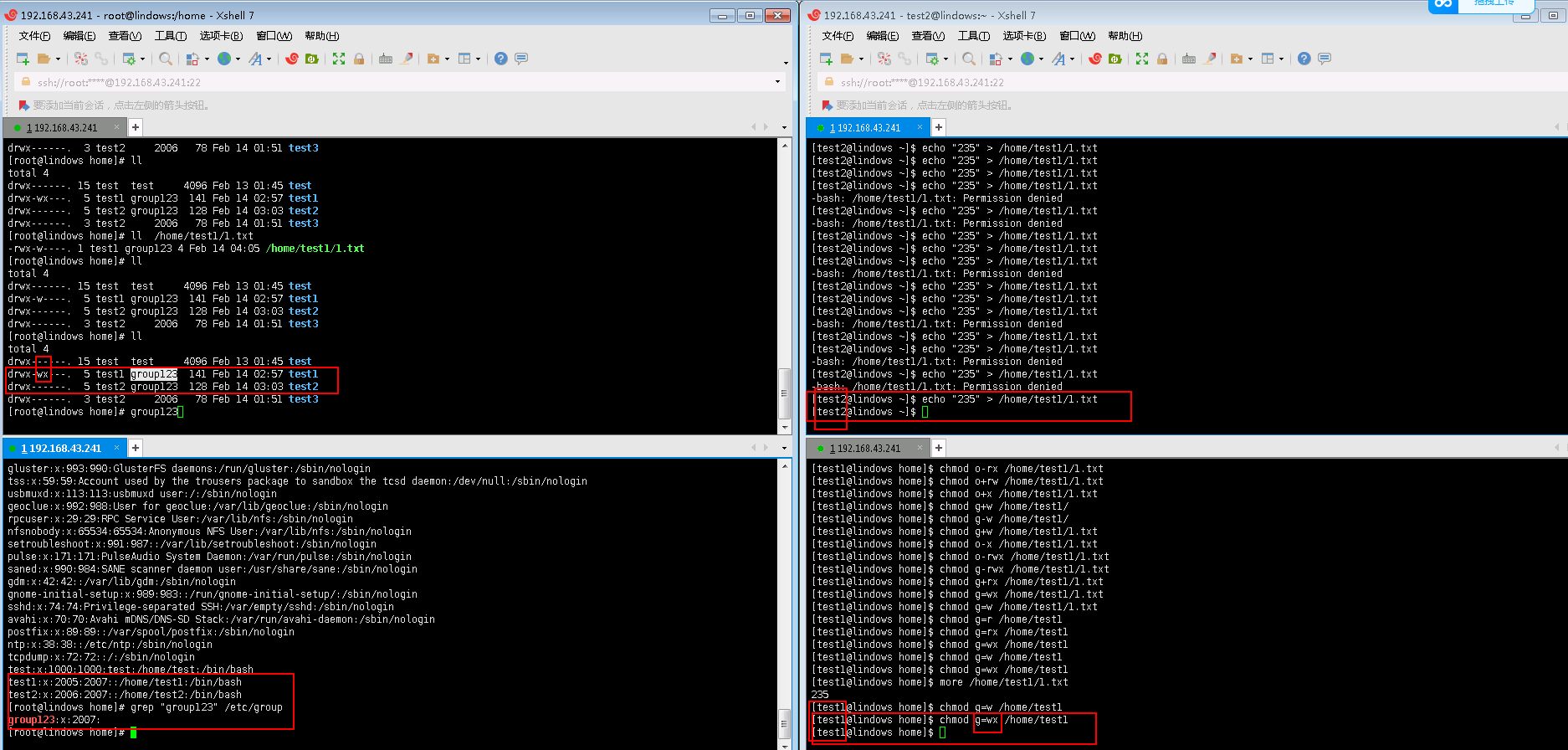Click the padlock lock-screen icon in left toolbar
Image resolution: width=1568 pixels, height=750 pixels.
[x=359, y=59]
